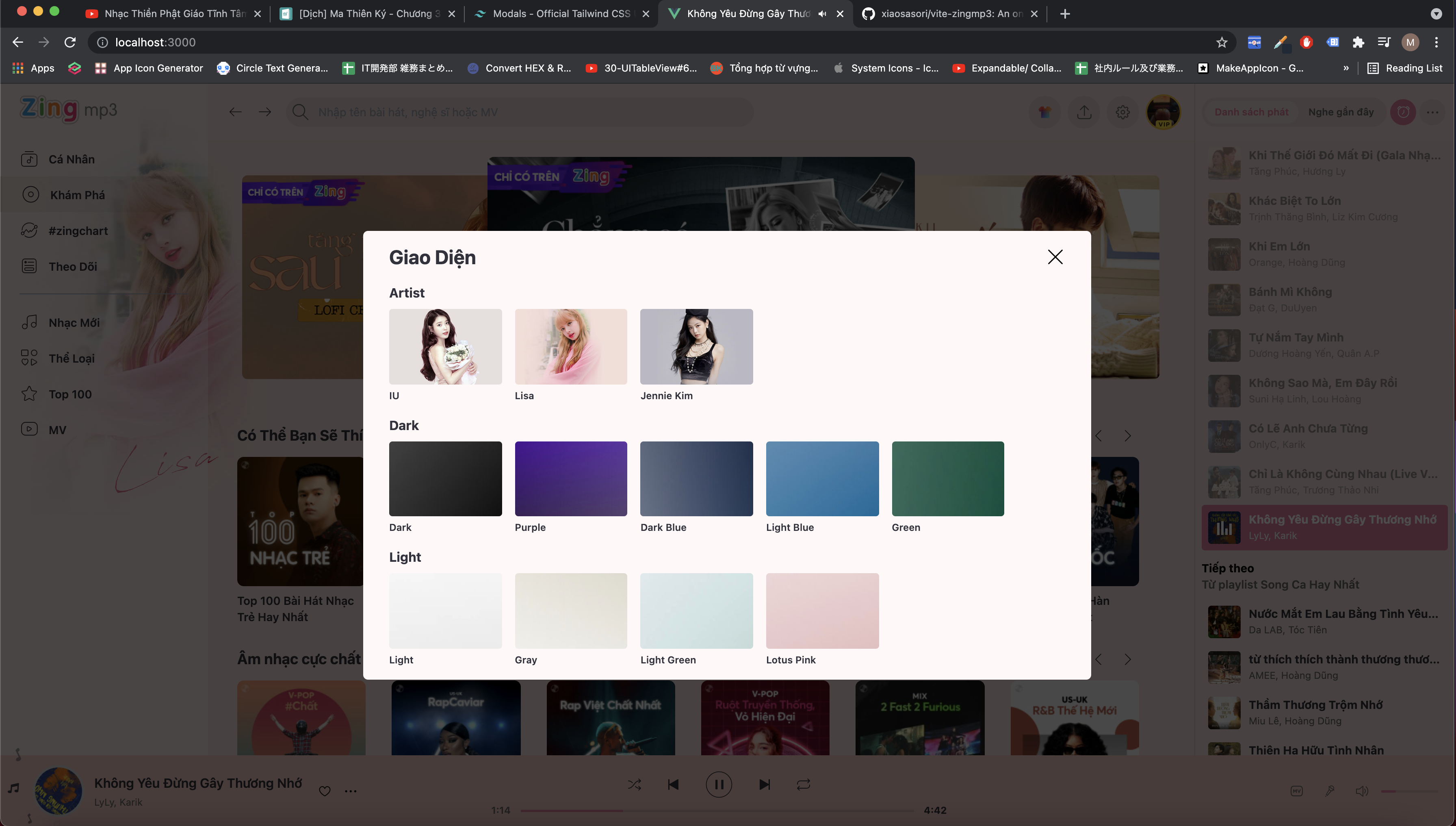Click the alarm timer icon in queue header
This screenshot has width=1456, height=826.
1403,112
